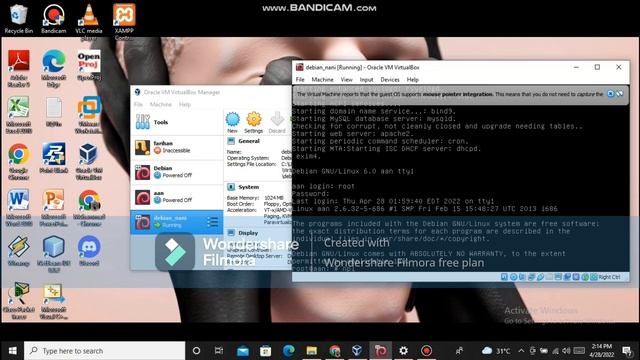Click the Discard arrow in Manager toolbar
The height and width of the screenshot is (360, 640).
[277, 122]
